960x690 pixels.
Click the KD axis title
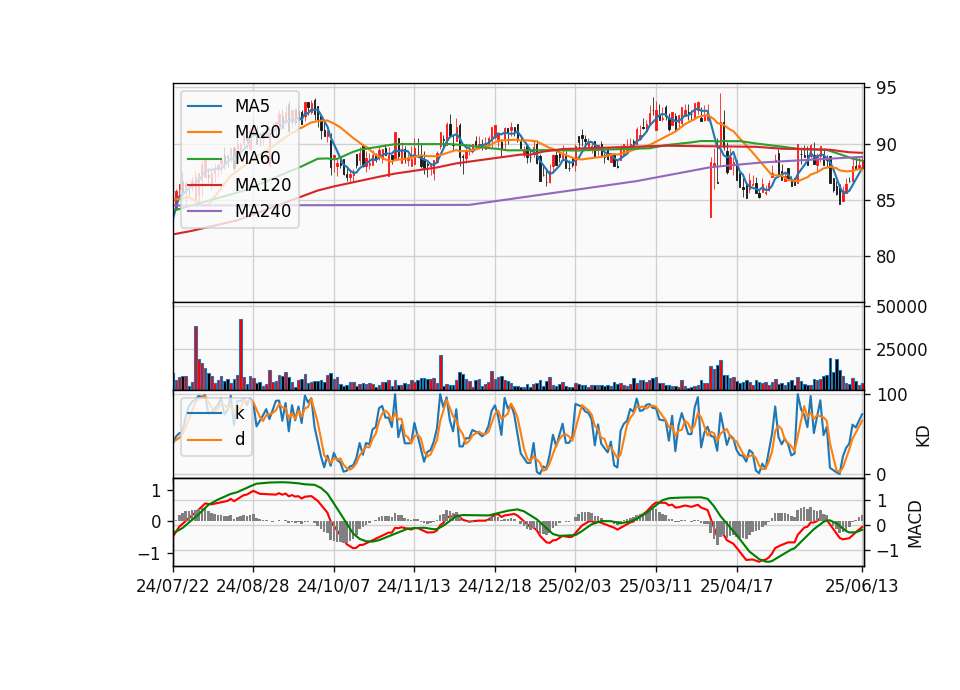[923, 436]
